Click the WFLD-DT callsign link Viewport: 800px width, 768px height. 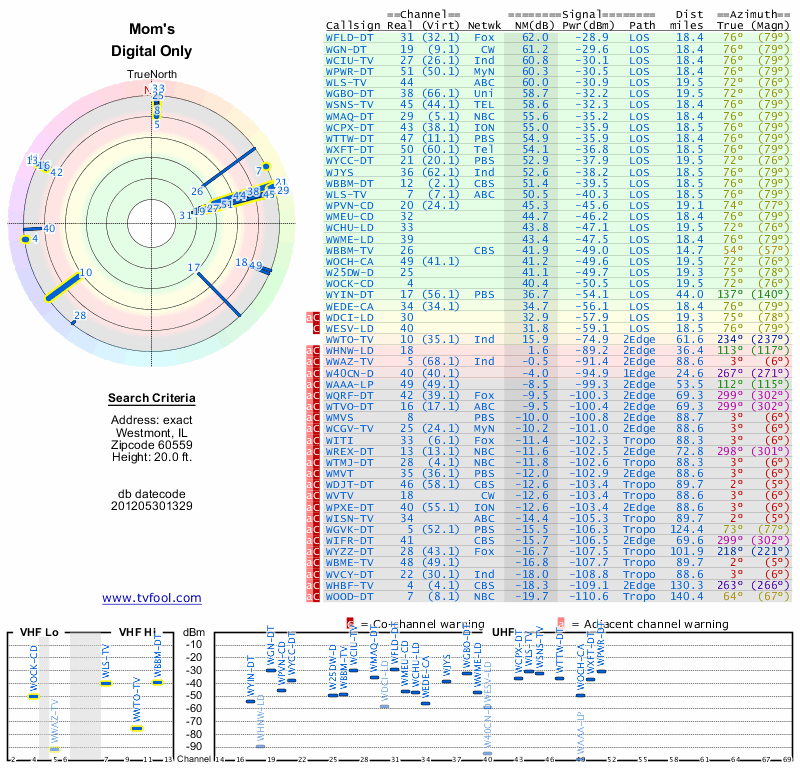coord(349,38)
